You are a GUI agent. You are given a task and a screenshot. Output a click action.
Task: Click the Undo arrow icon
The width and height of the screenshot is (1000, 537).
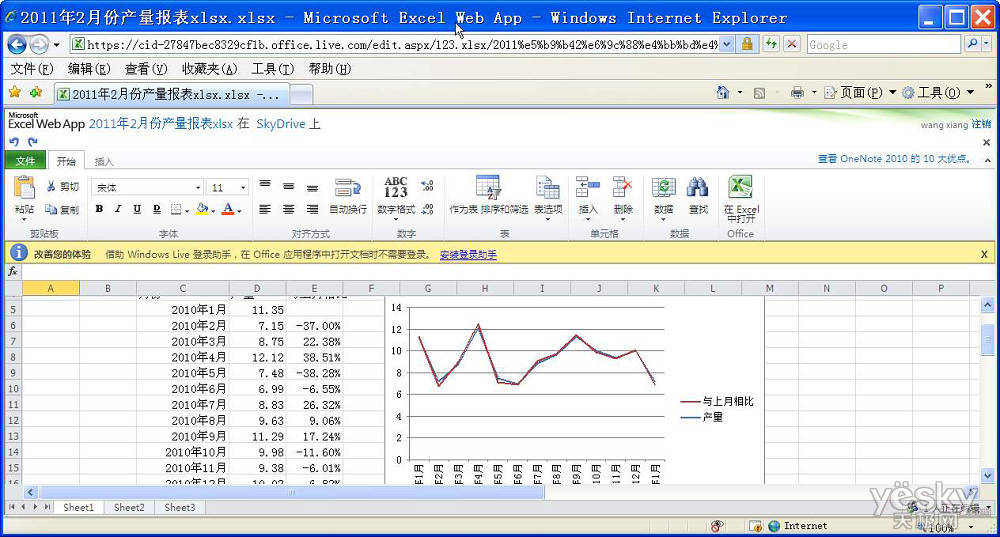13,141
